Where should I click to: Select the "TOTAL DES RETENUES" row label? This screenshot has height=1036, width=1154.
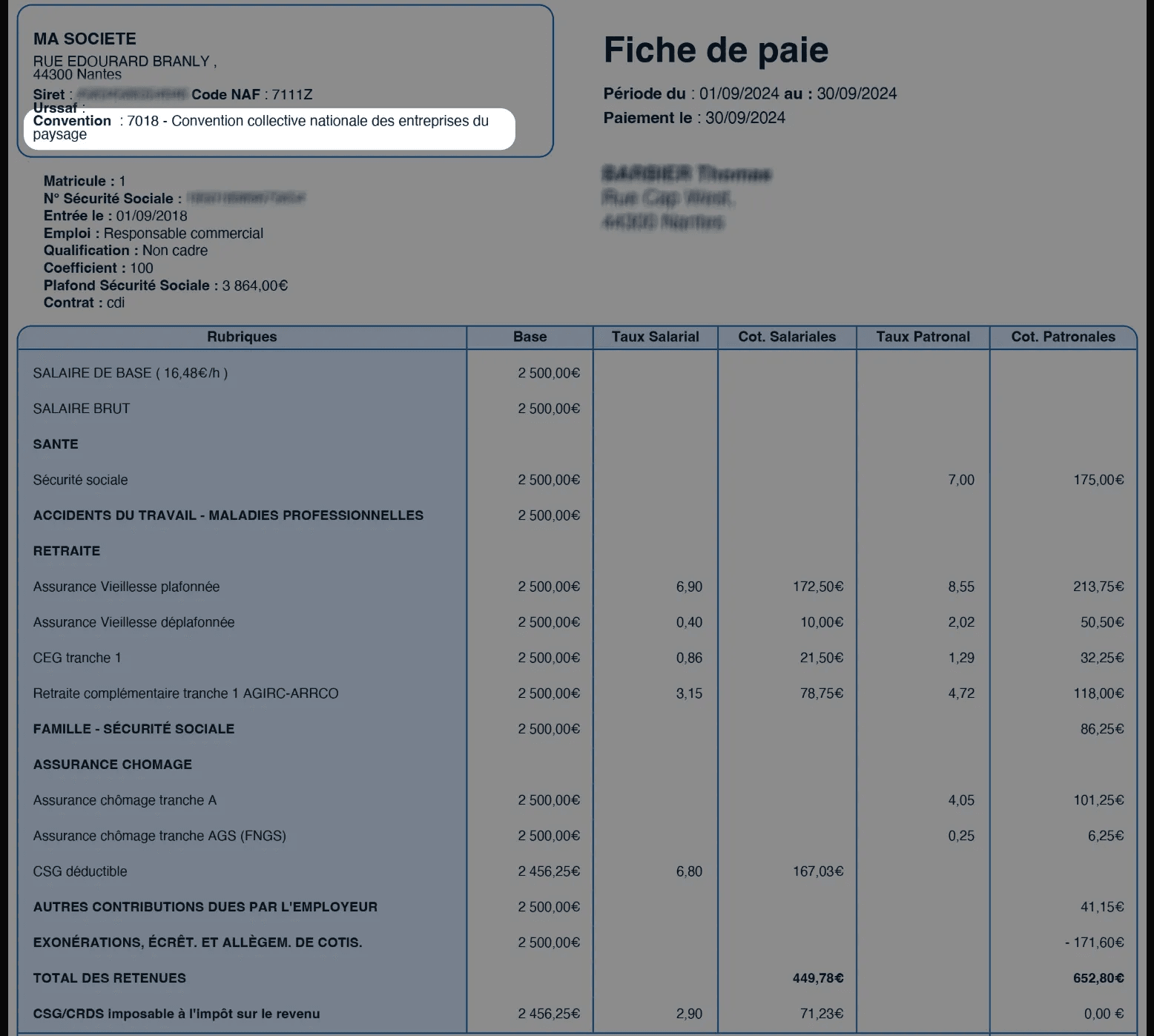110,978
